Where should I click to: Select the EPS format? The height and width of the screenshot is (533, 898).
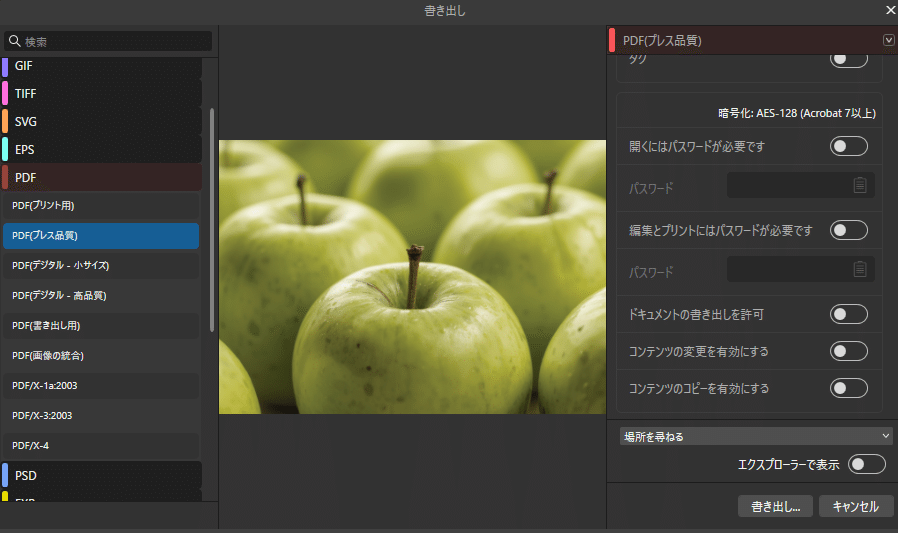[x=102, y=149]
